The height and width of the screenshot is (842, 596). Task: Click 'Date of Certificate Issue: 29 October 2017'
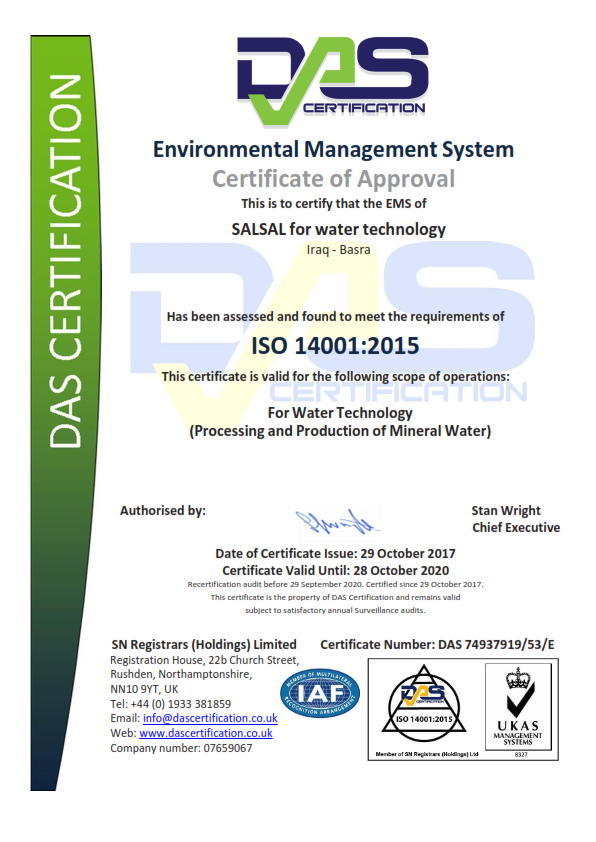pos(335,554)
